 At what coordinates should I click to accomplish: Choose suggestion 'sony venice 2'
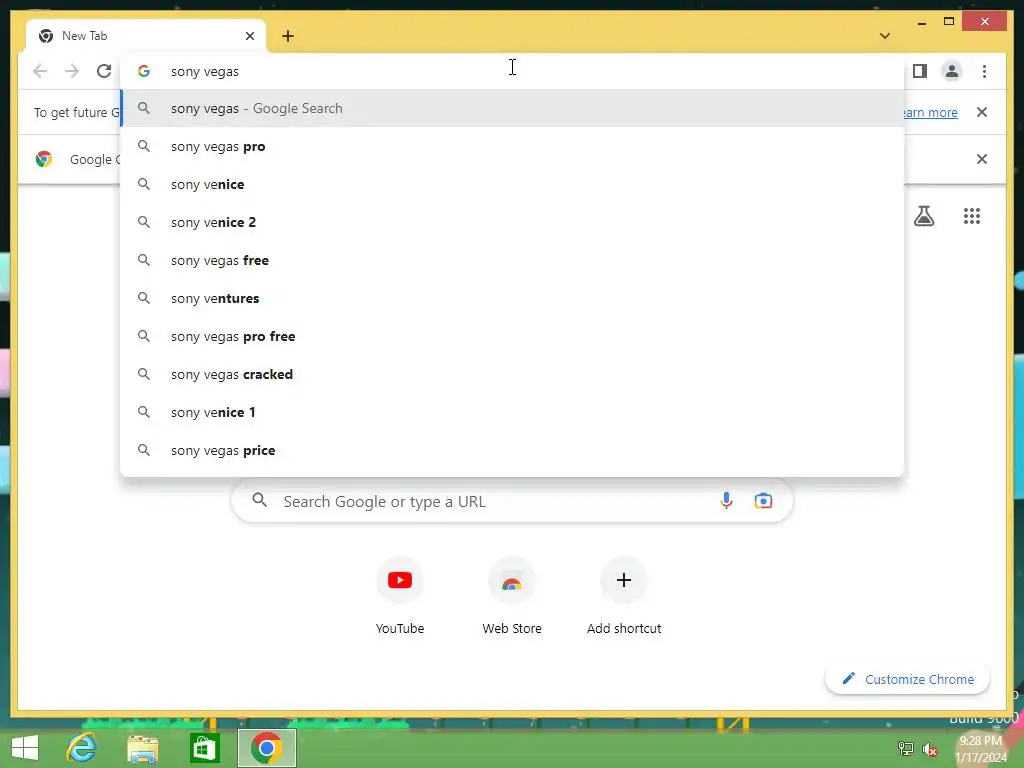(513, 222)
